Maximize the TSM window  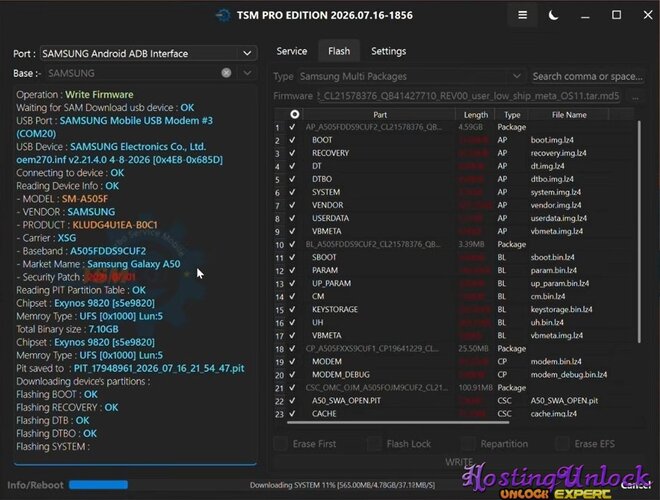point(616,15)
